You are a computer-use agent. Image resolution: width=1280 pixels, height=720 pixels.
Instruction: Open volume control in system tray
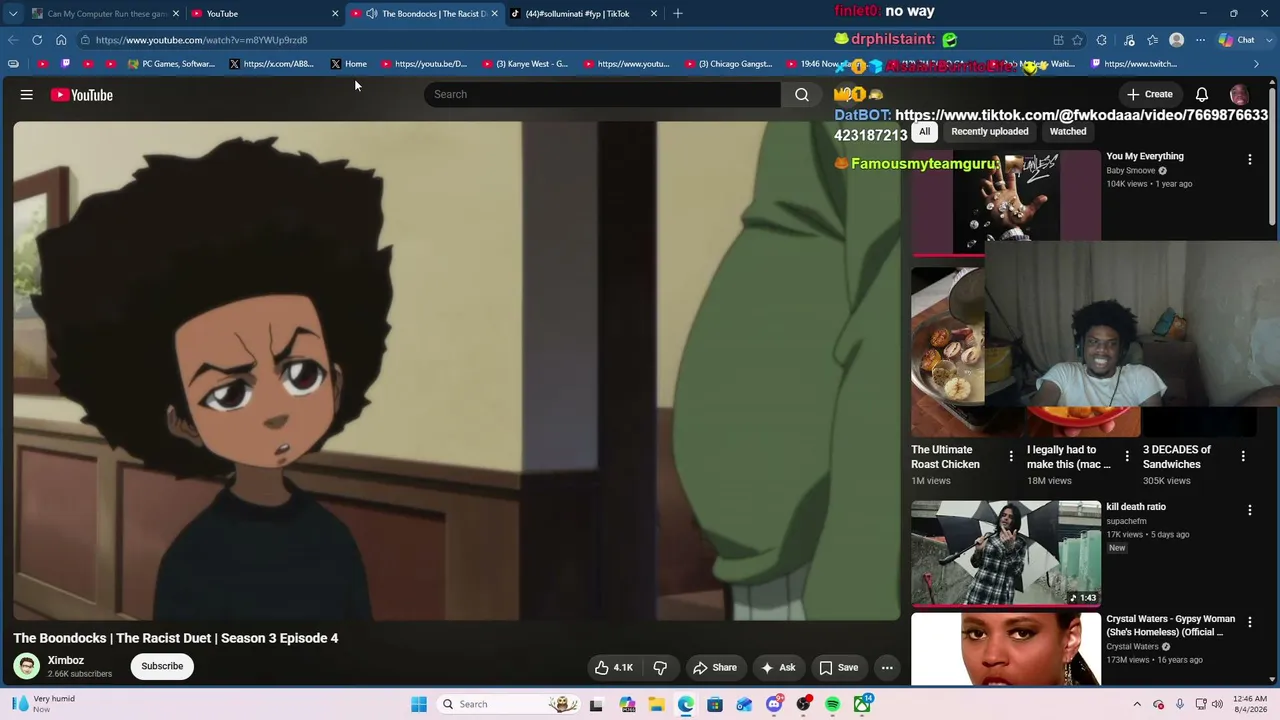[1218, 704]
